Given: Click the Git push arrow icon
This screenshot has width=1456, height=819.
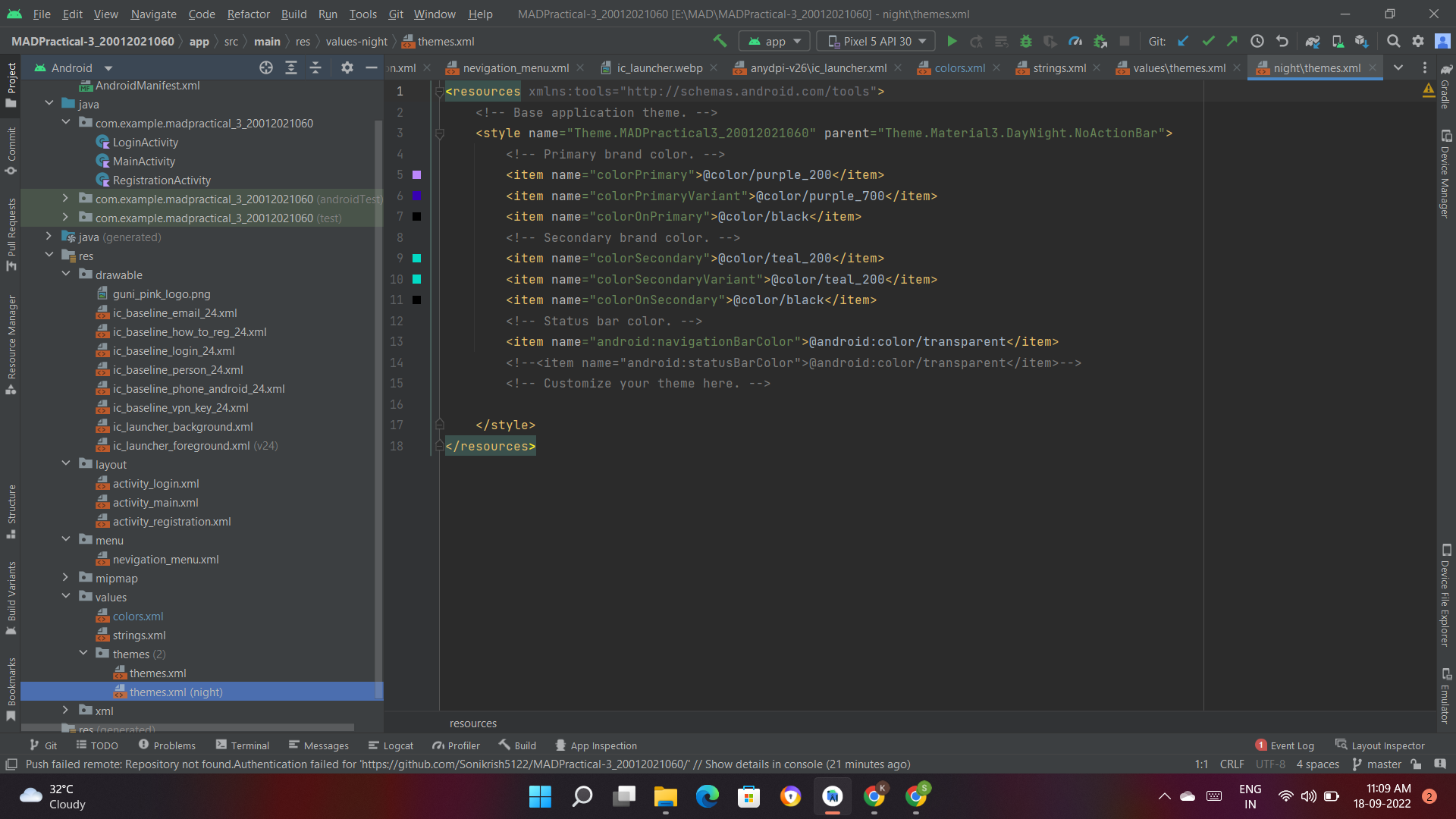Looking at the screenshot, I should 1232,41.
